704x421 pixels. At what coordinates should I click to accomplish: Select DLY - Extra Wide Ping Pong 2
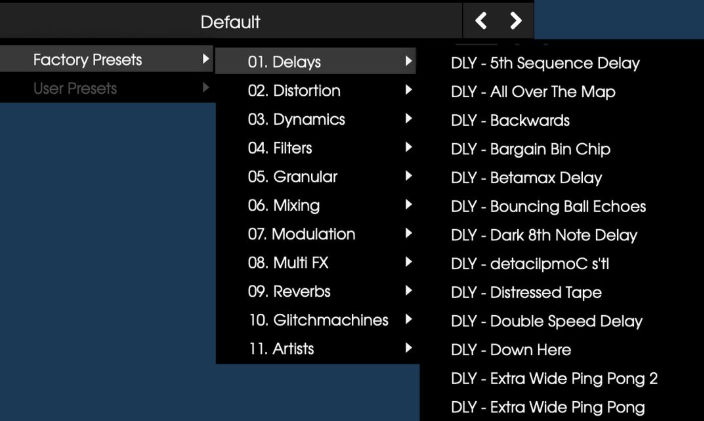tap(553, 378)
